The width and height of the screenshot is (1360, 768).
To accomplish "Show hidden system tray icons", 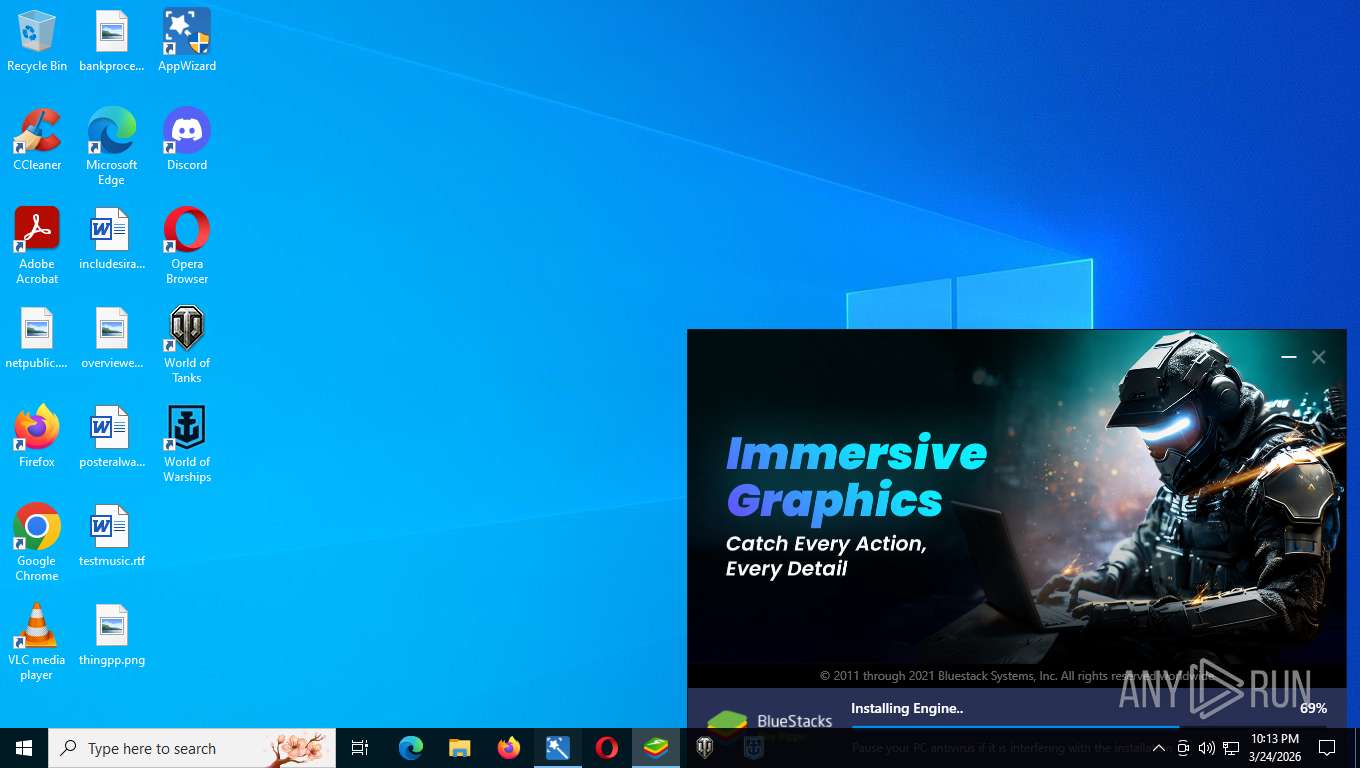I will point(1159,748).
